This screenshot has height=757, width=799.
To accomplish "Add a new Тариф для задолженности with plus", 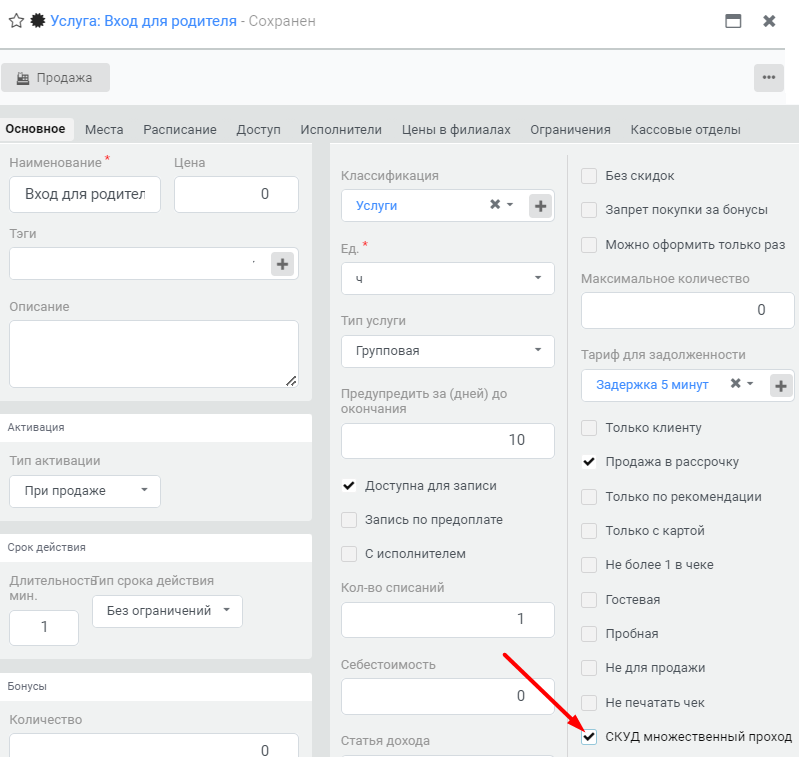I will pyautogui.click(x=781, y=386).
